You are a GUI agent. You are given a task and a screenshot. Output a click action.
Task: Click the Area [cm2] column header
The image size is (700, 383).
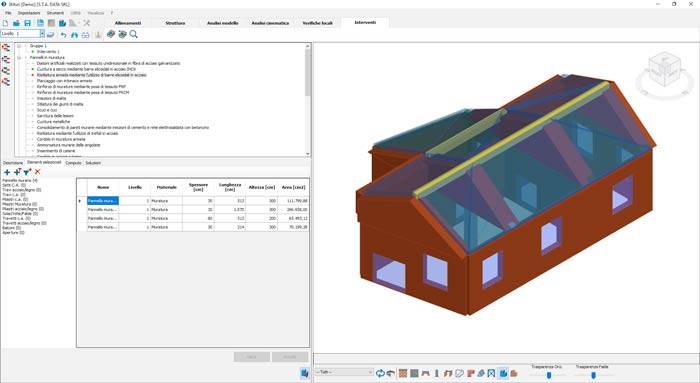[293, 187]
